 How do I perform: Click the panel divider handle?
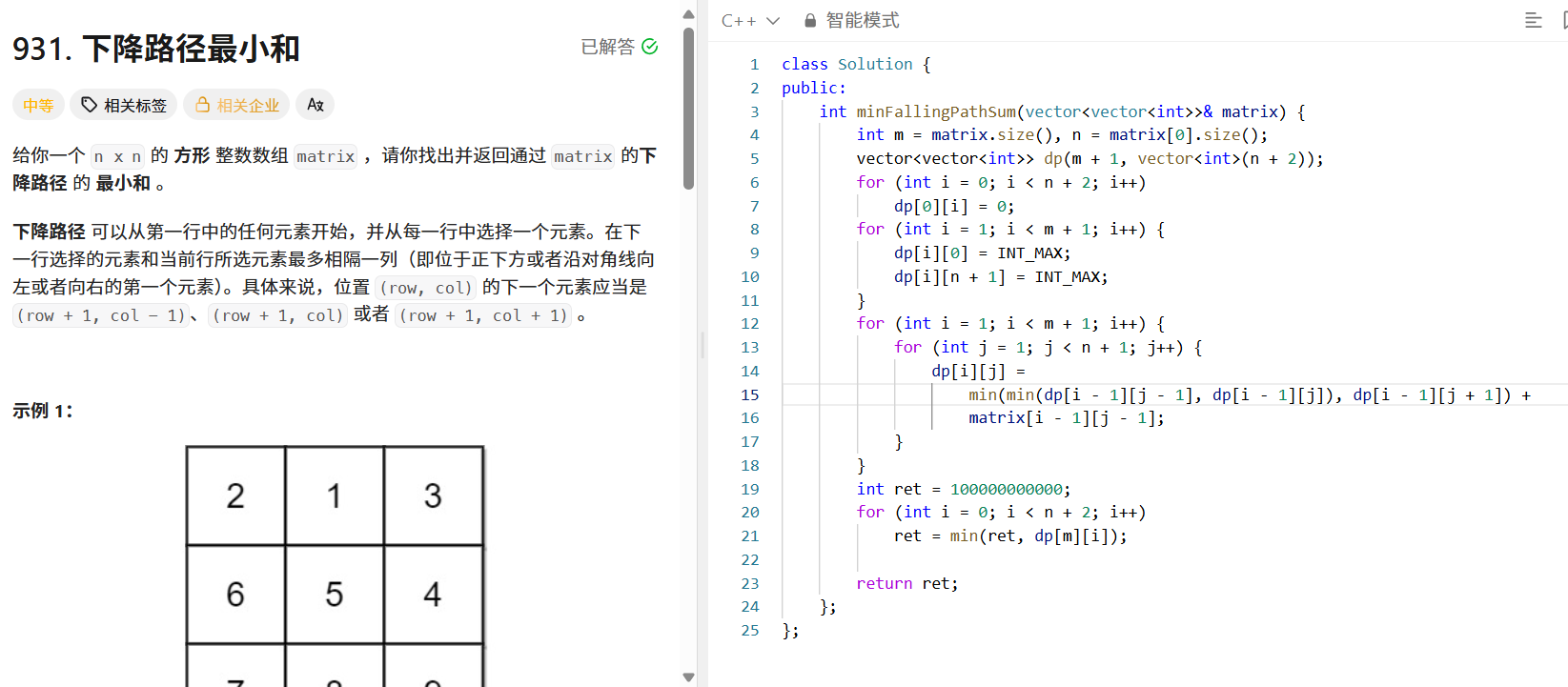(x=703, y=345)
